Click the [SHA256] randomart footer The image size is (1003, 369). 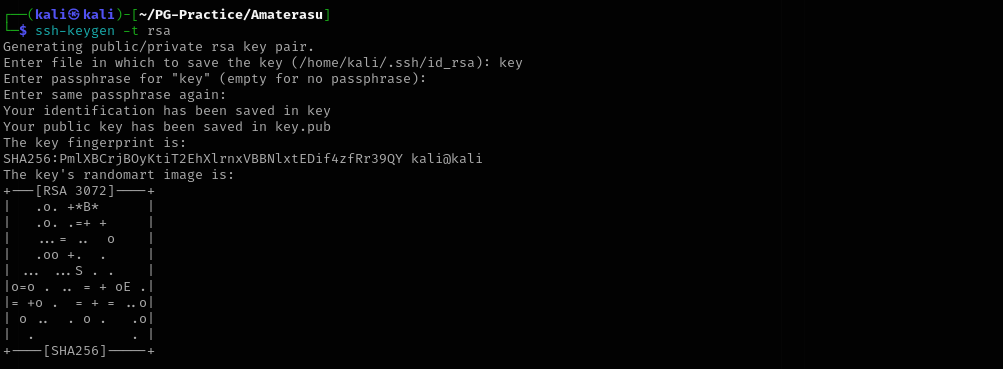point(75,350)
